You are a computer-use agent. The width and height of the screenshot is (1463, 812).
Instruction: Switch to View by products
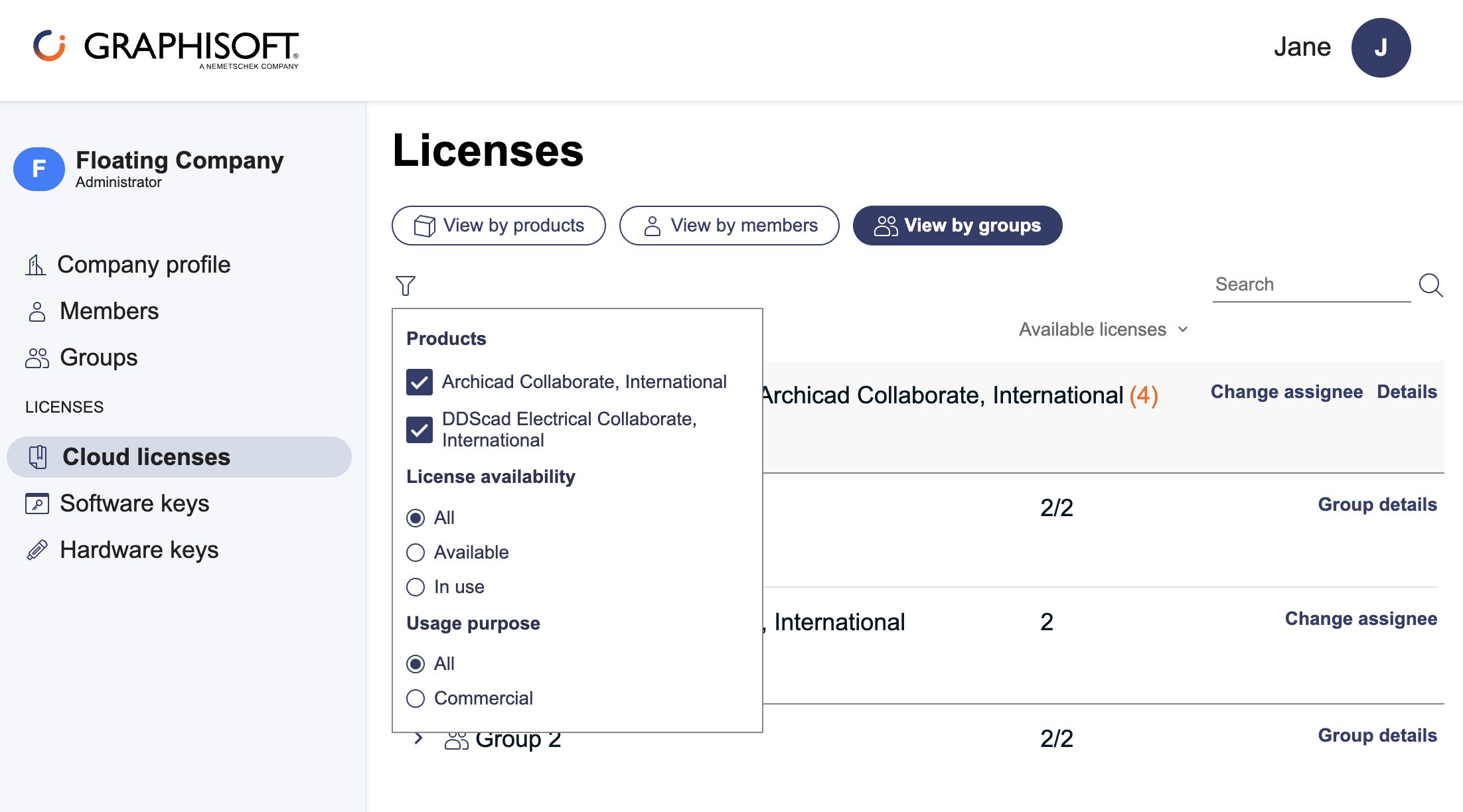point(499,226)
